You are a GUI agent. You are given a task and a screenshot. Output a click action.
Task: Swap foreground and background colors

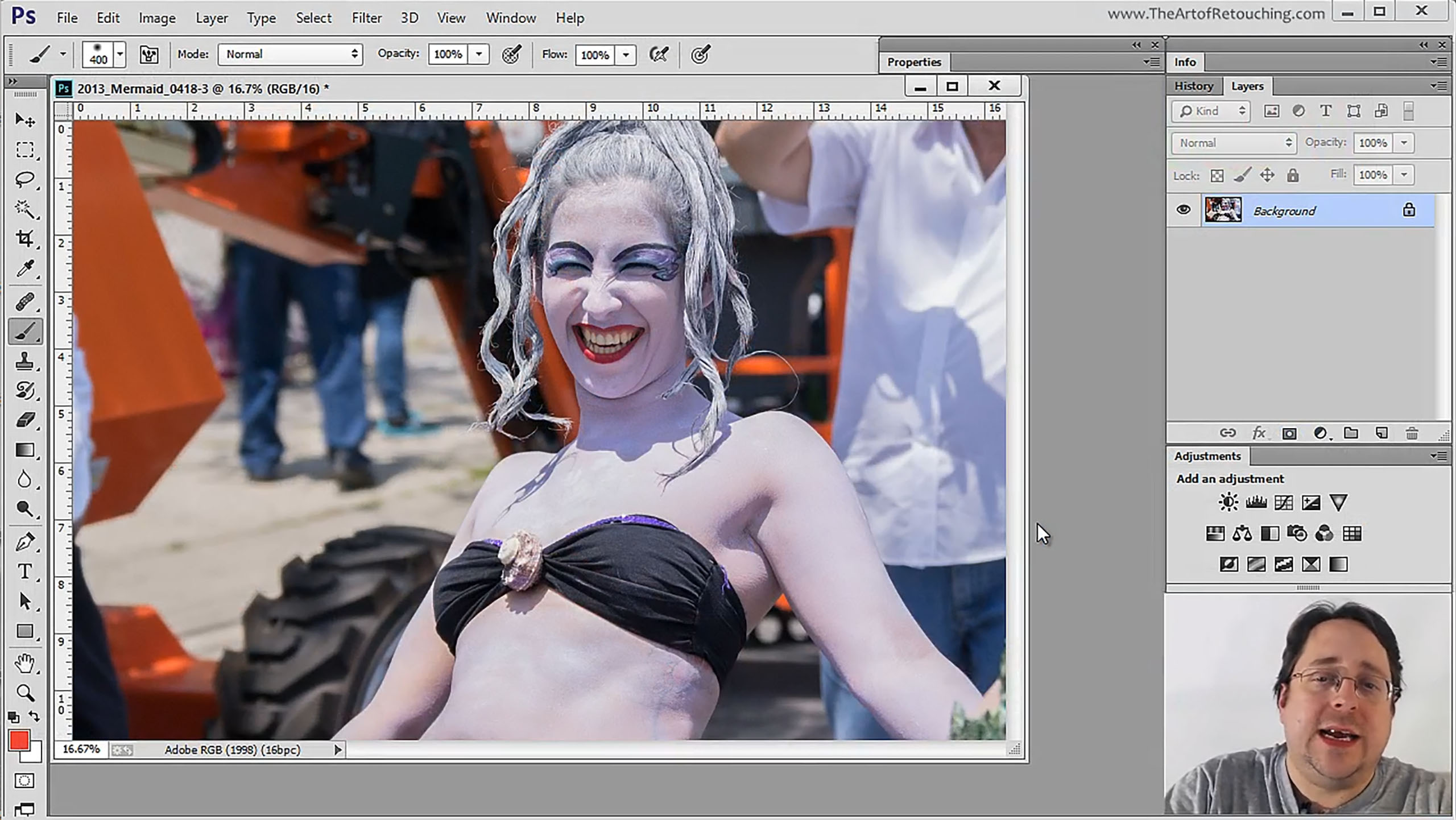coord(34,717)
